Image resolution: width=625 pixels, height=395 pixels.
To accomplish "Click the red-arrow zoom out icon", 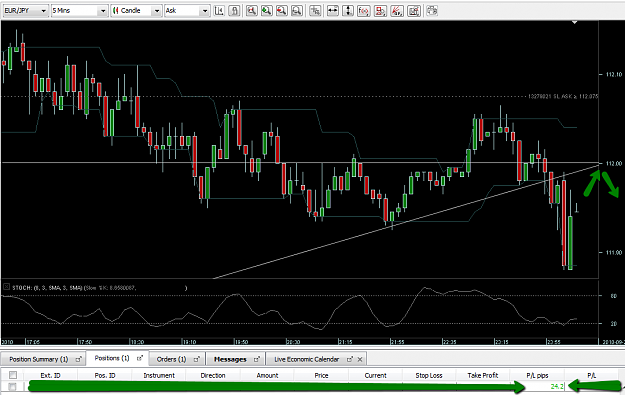I will coord(282,11).
